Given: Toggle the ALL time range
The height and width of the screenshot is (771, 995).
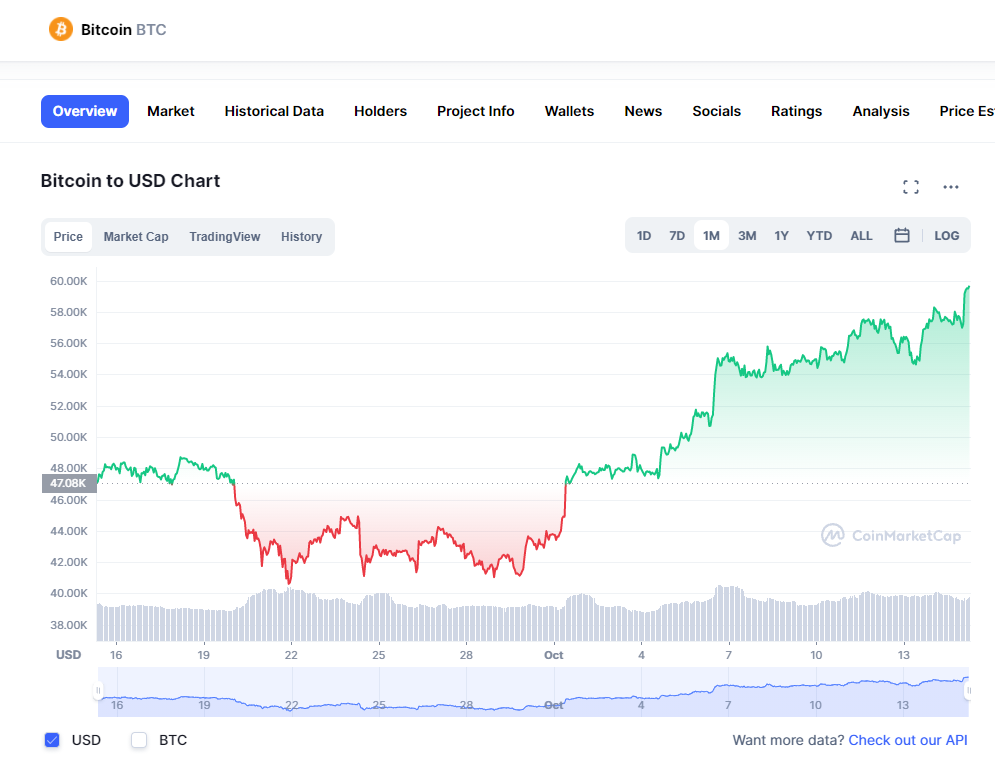Looking at the screenshot, I should (x=861, y=235).
